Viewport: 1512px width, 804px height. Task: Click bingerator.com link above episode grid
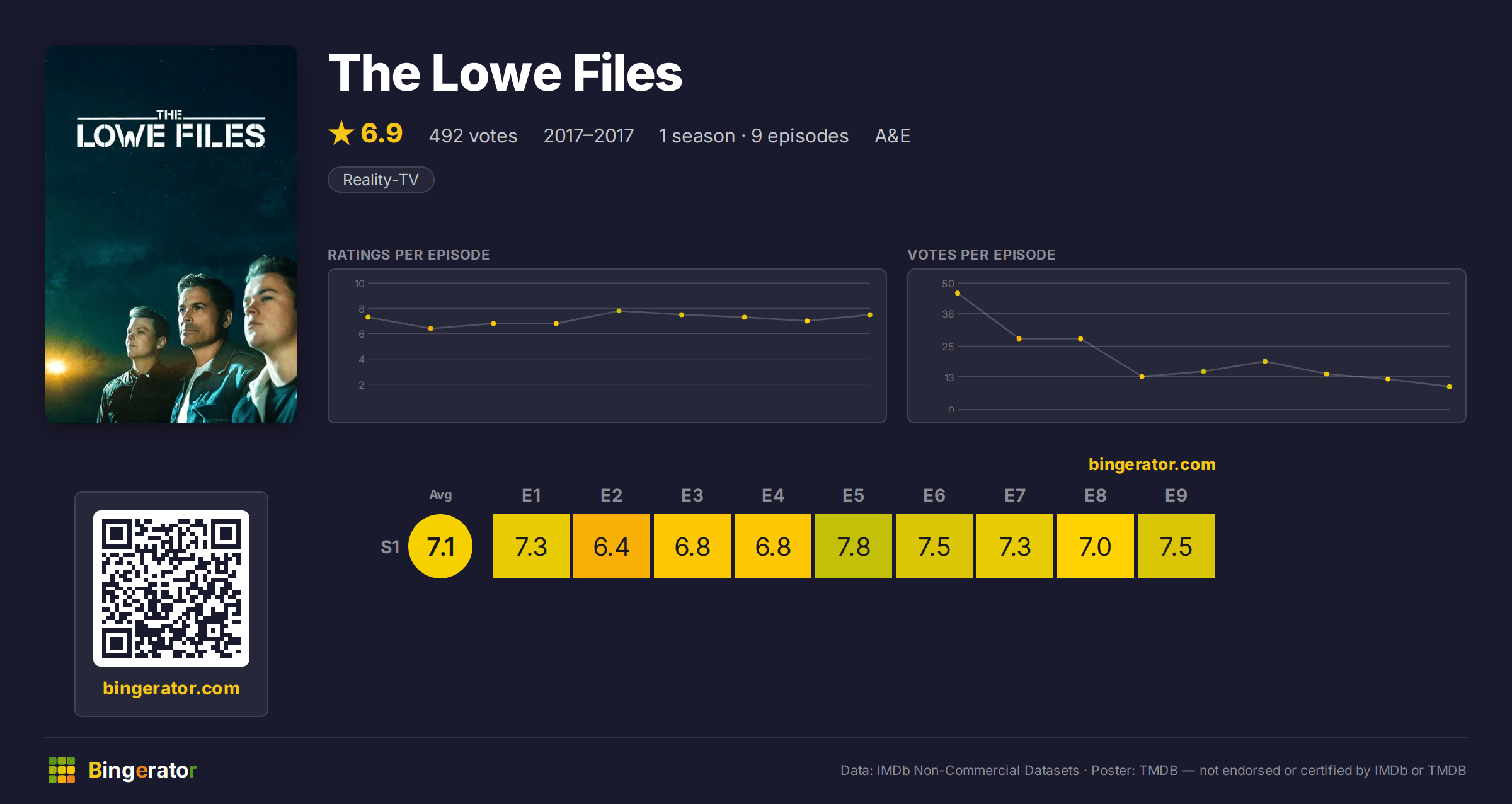point(1152,464)
